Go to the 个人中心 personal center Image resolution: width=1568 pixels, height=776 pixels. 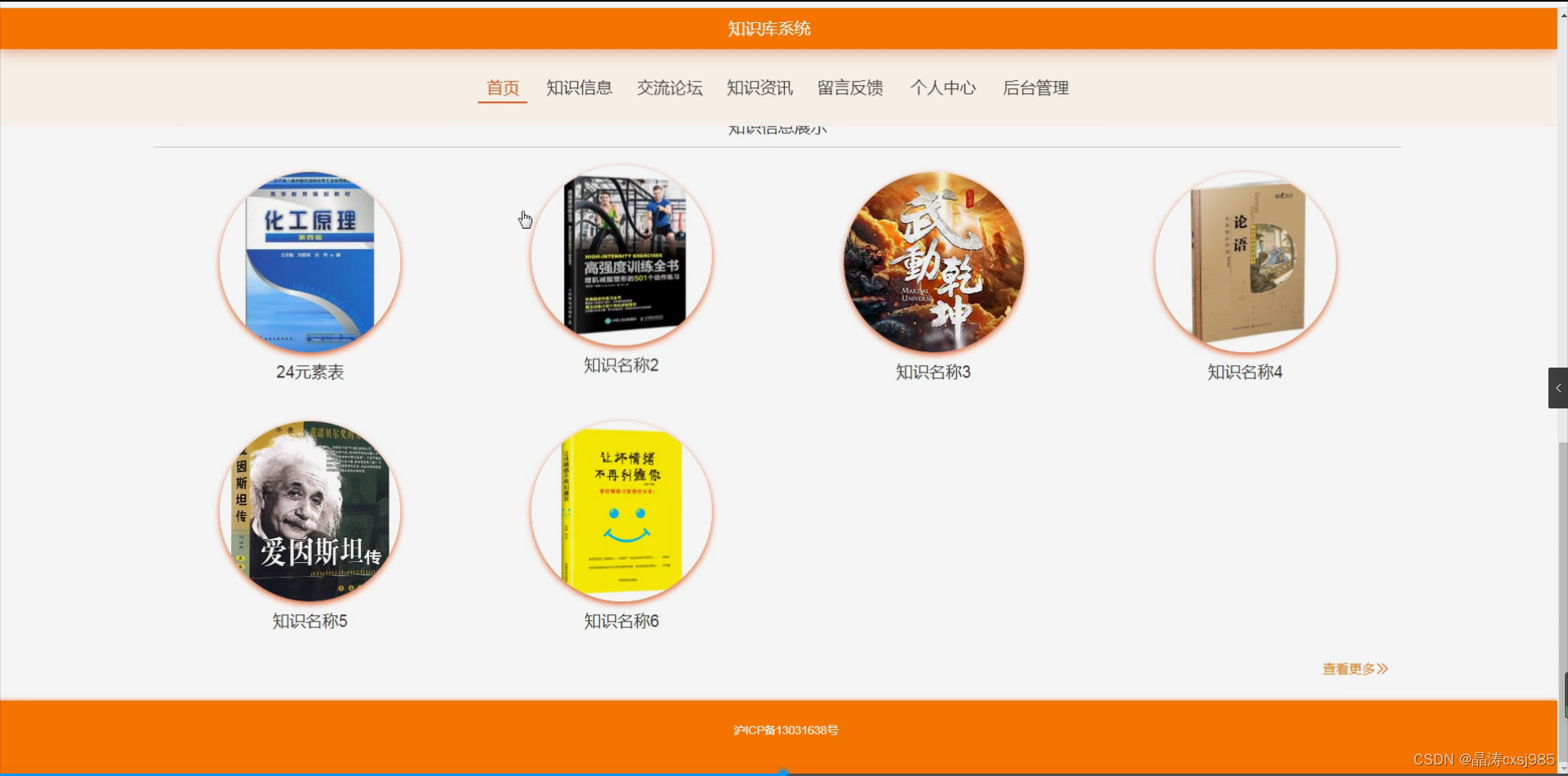tap(943, 88)
